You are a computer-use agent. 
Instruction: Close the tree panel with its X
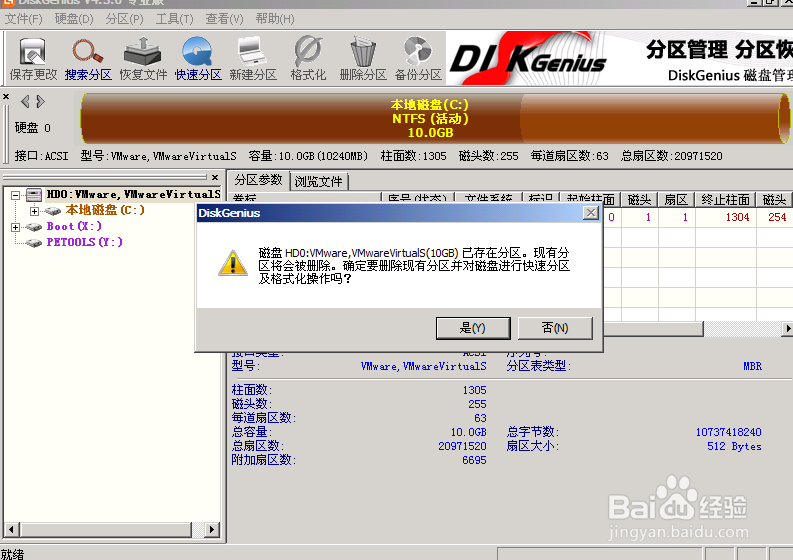(215, 177)
